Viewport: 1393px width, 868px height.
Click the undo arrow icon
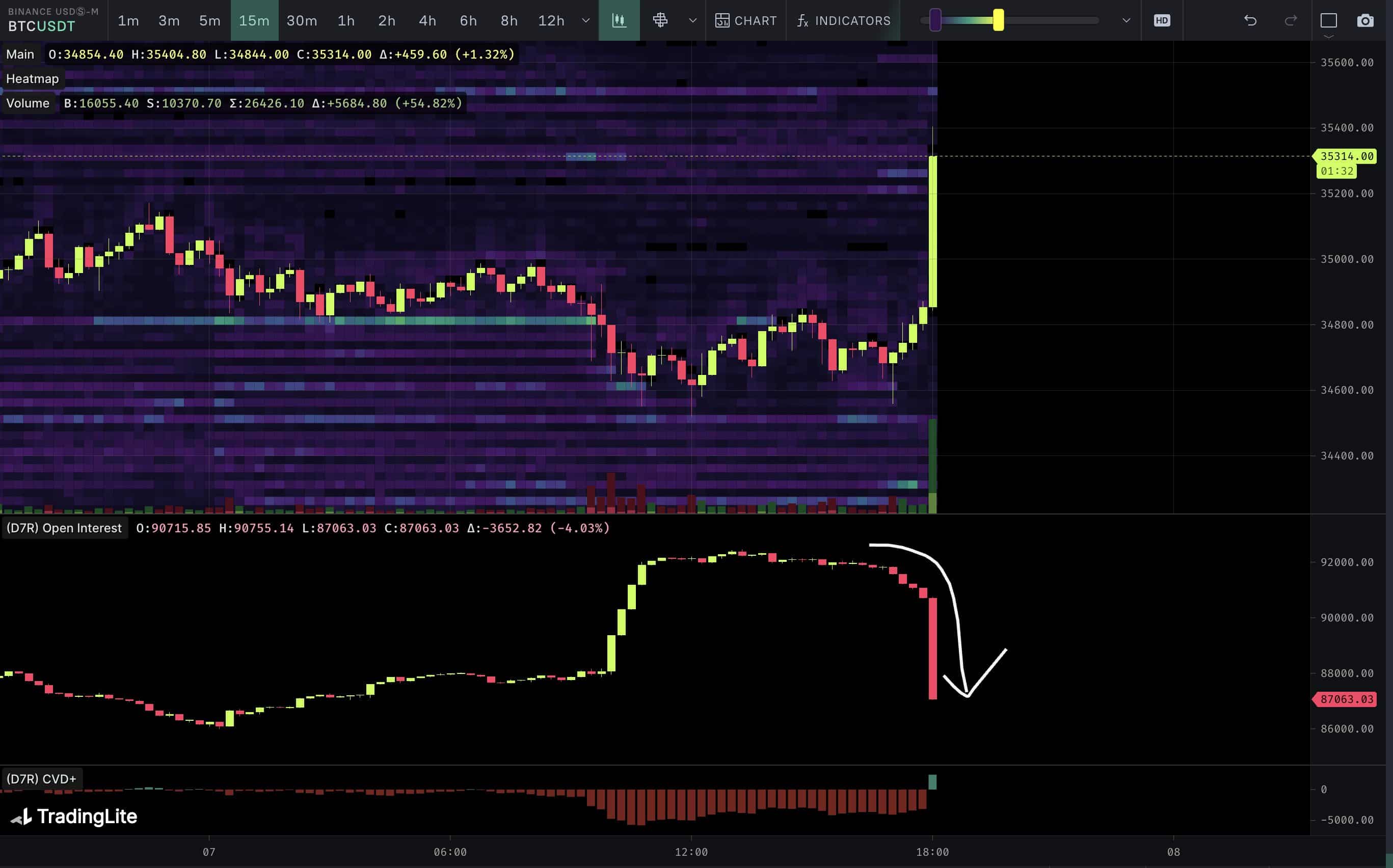click(x=1251, y=20)
